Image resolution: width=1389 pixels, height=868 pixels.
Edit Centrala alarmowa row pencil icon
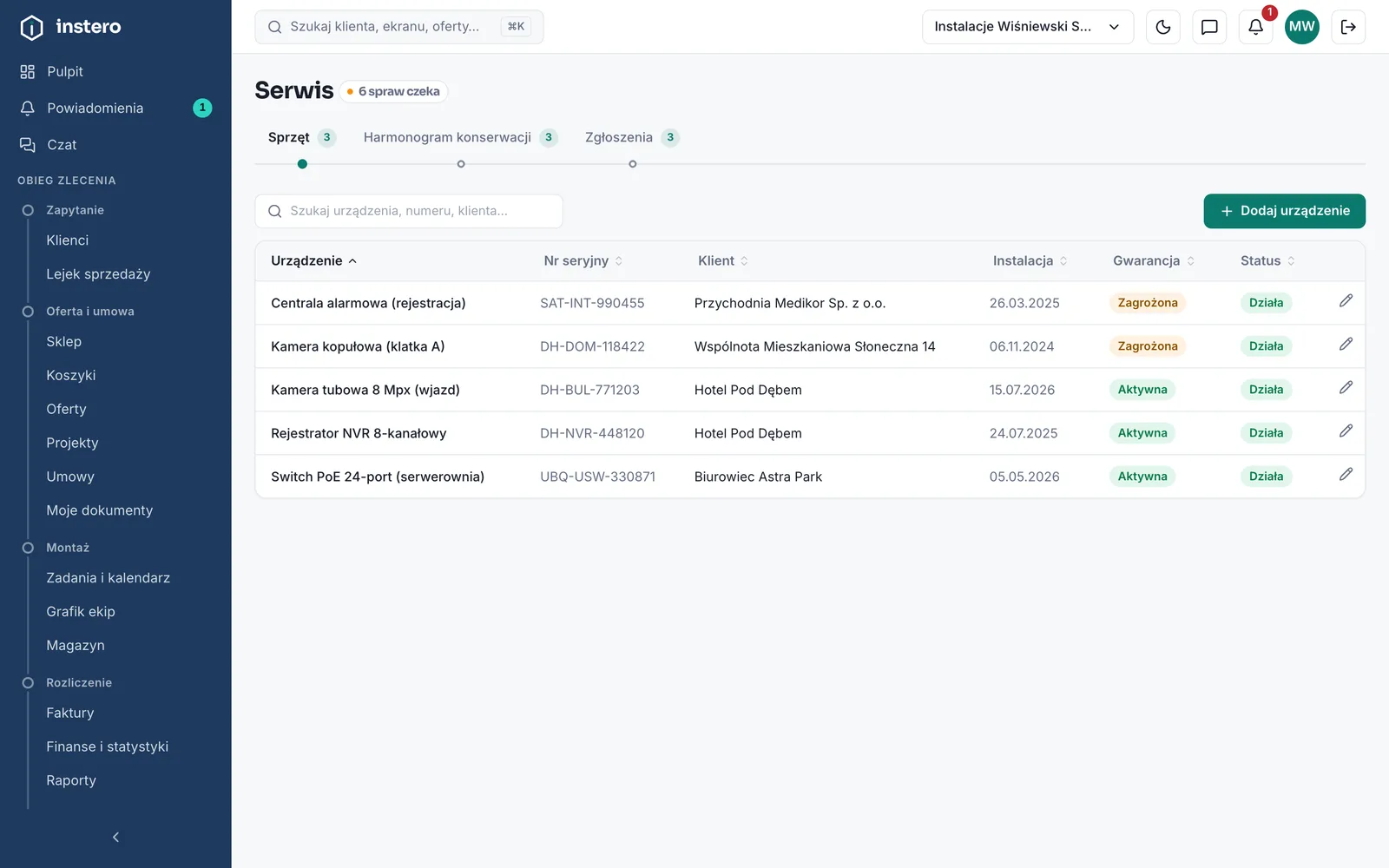click(1346, 301)
